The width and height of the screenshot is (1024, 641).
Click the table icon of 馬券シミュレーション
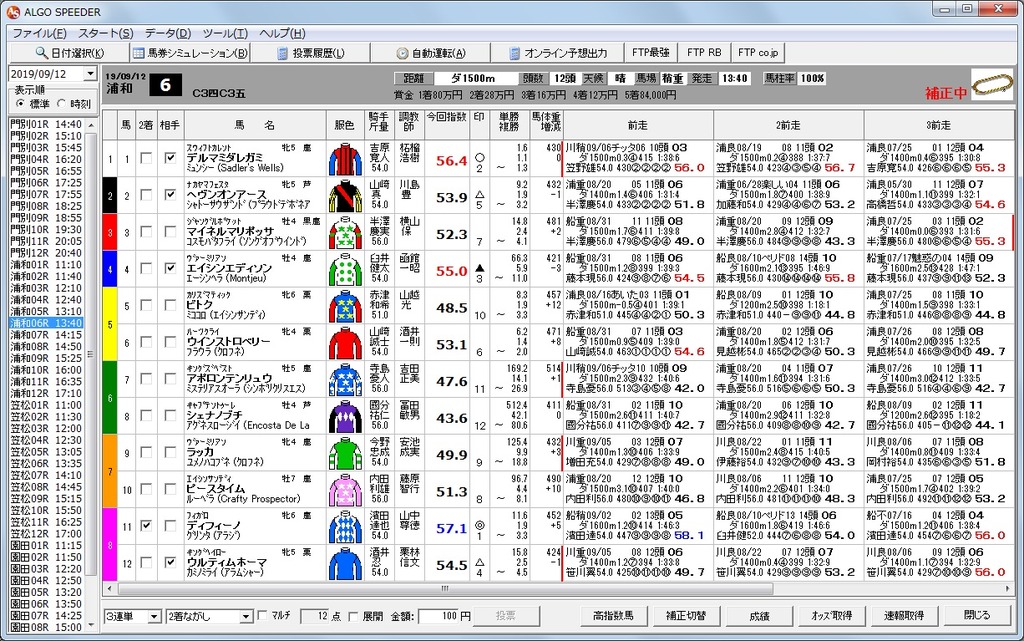[138, 53]
